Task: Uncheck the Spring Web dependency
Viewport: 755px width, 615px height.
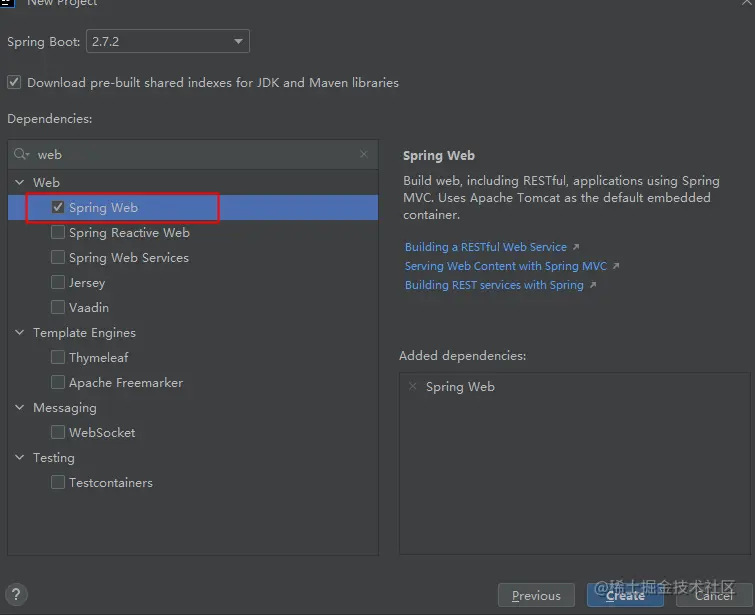Action: 58,208
